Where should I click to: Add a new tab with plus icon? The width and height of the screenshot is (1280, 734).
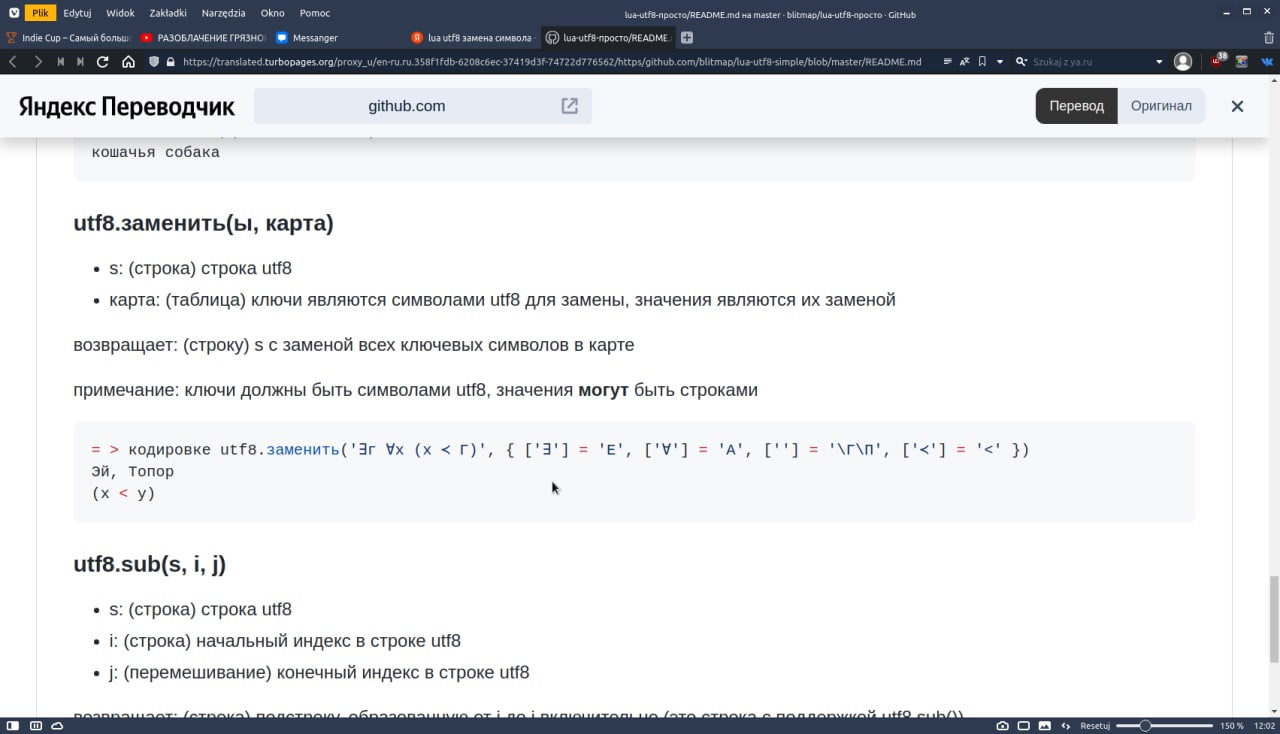point(687,37)
